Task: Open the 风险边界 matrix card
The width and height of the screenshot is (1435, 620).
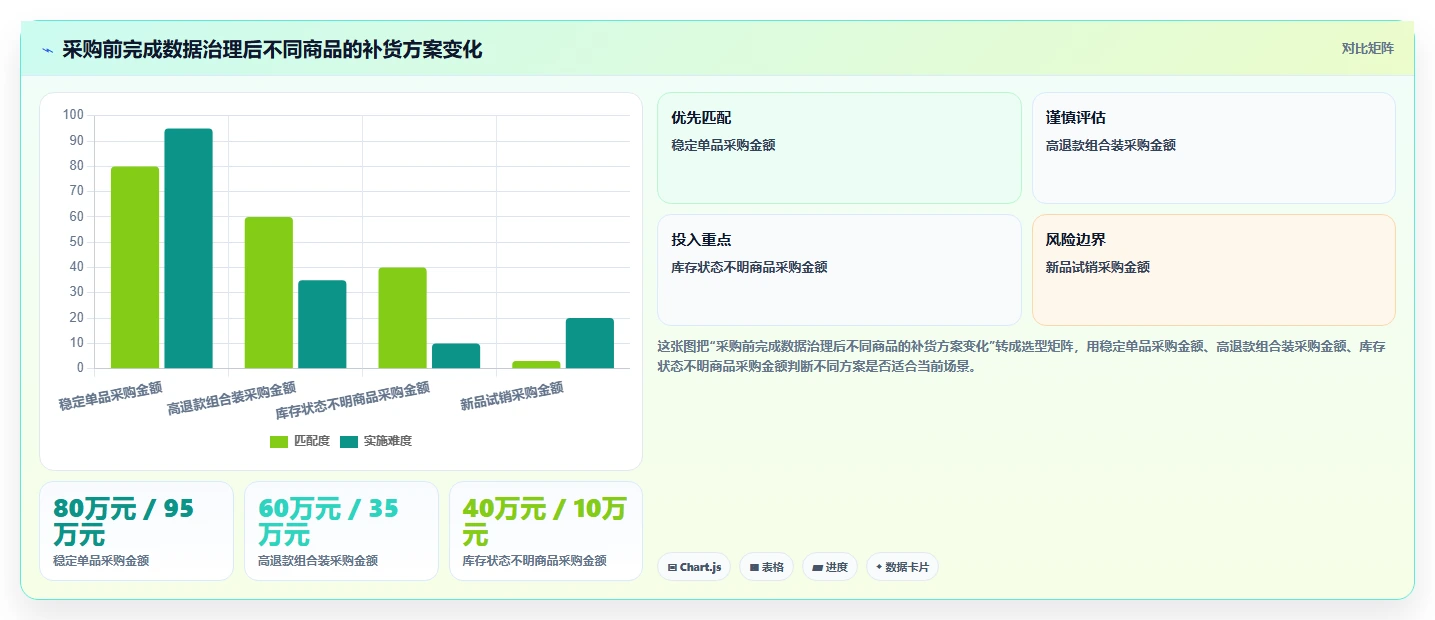Action: 1213,270
